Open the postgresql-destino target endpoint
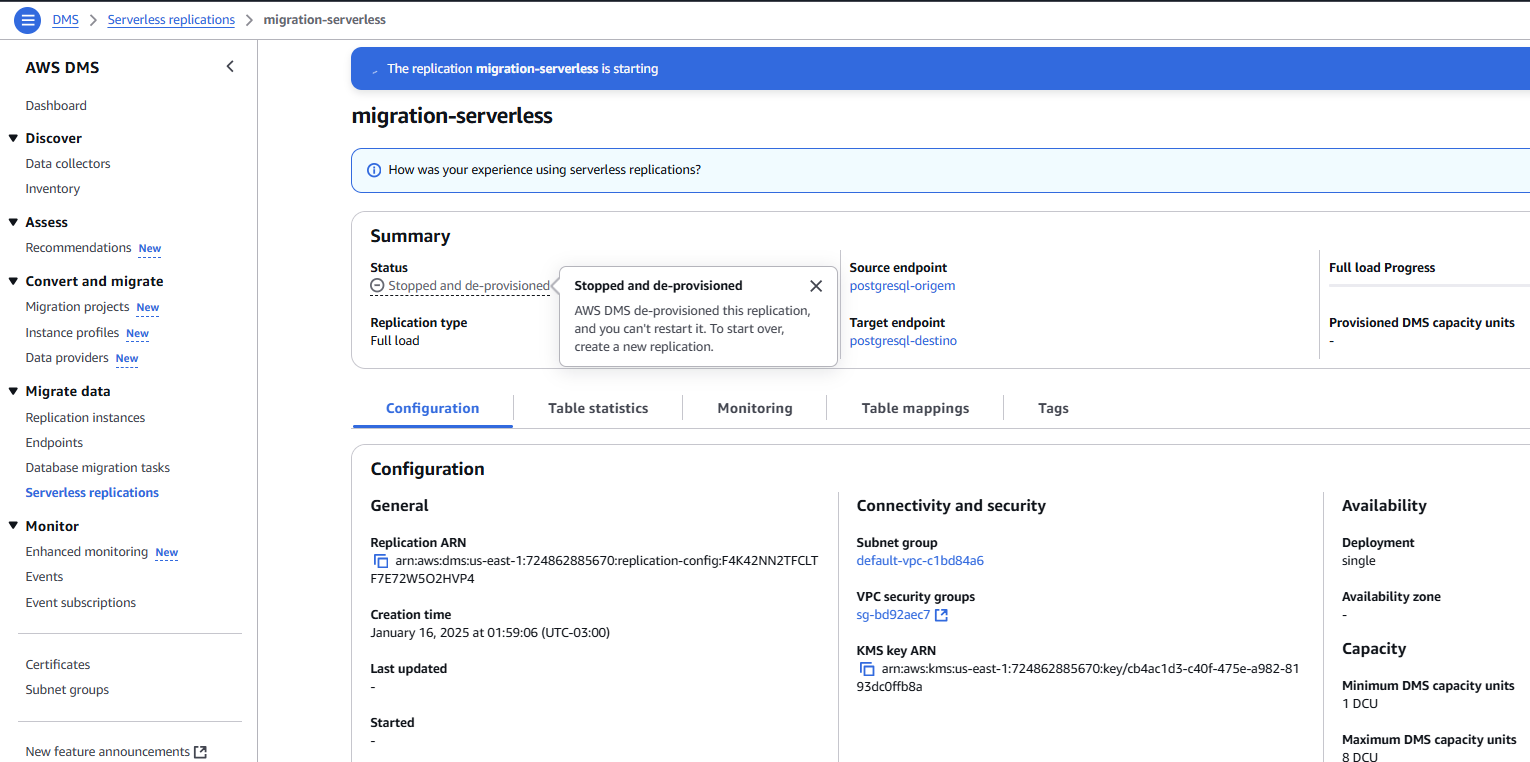 (x=902, y=341)
